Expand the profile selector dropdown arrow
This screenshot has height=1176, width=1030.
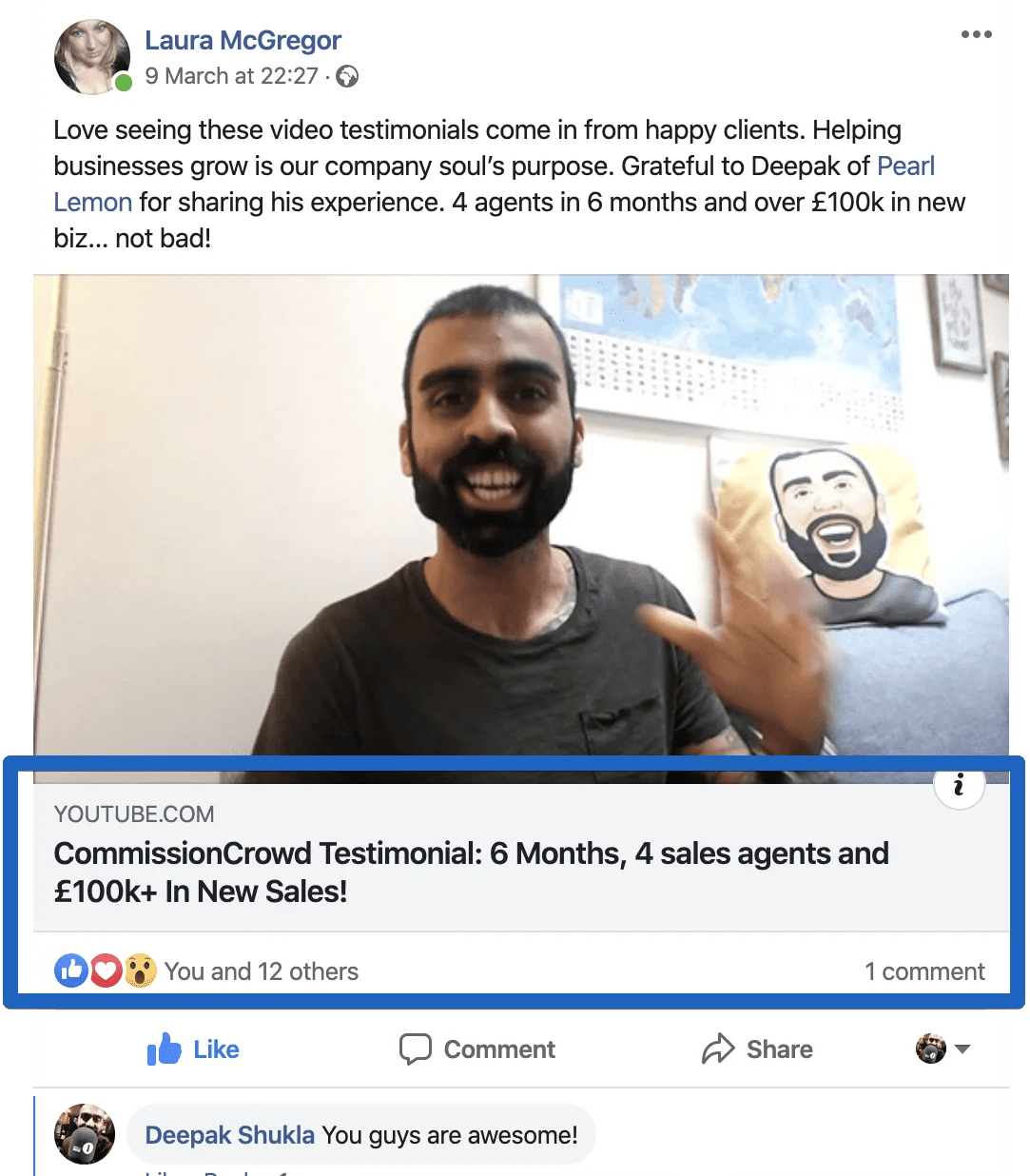[962, 1049]
